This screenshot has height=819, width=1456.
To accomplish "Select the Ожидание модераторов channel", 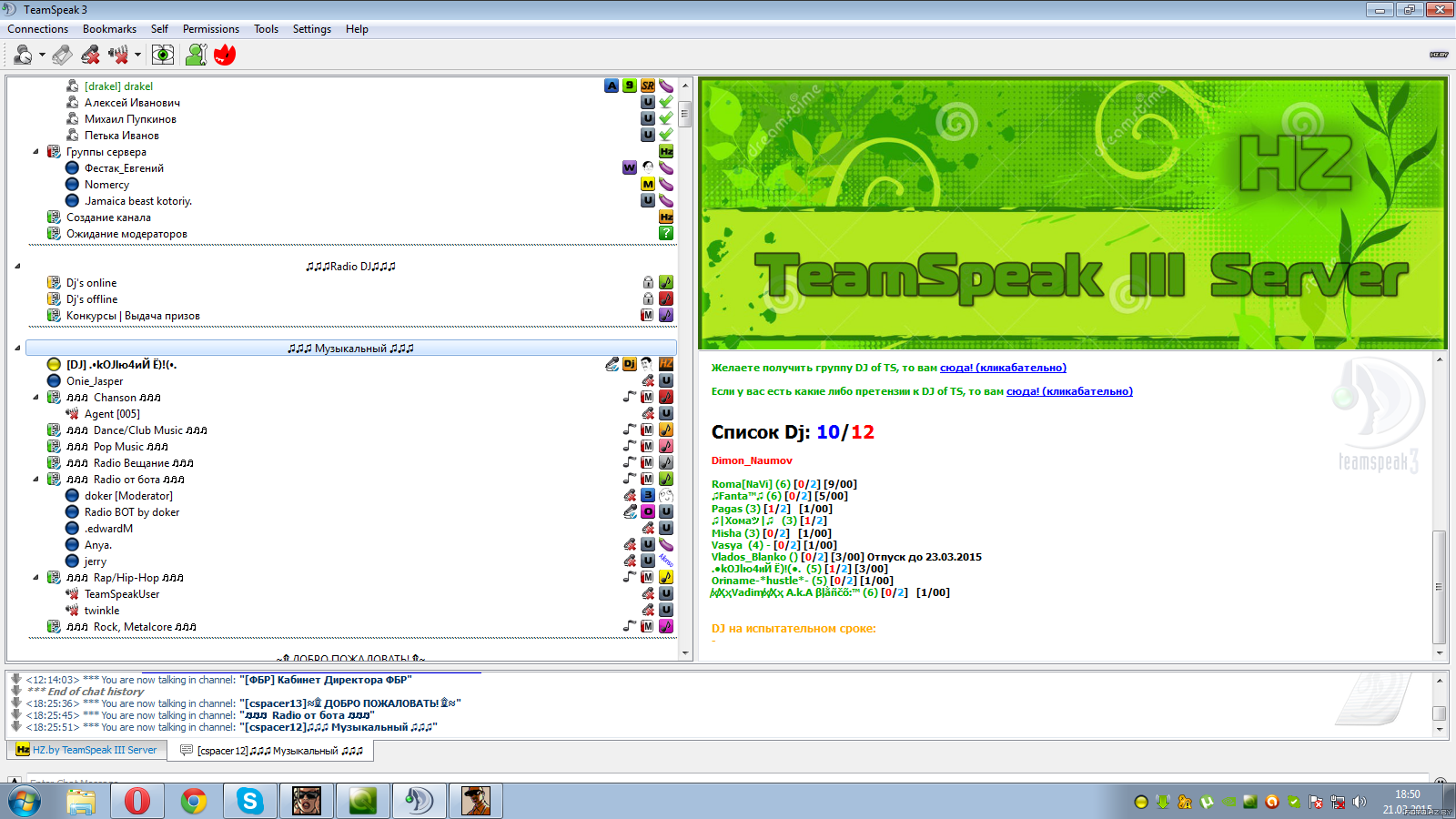I will [126, 234].
